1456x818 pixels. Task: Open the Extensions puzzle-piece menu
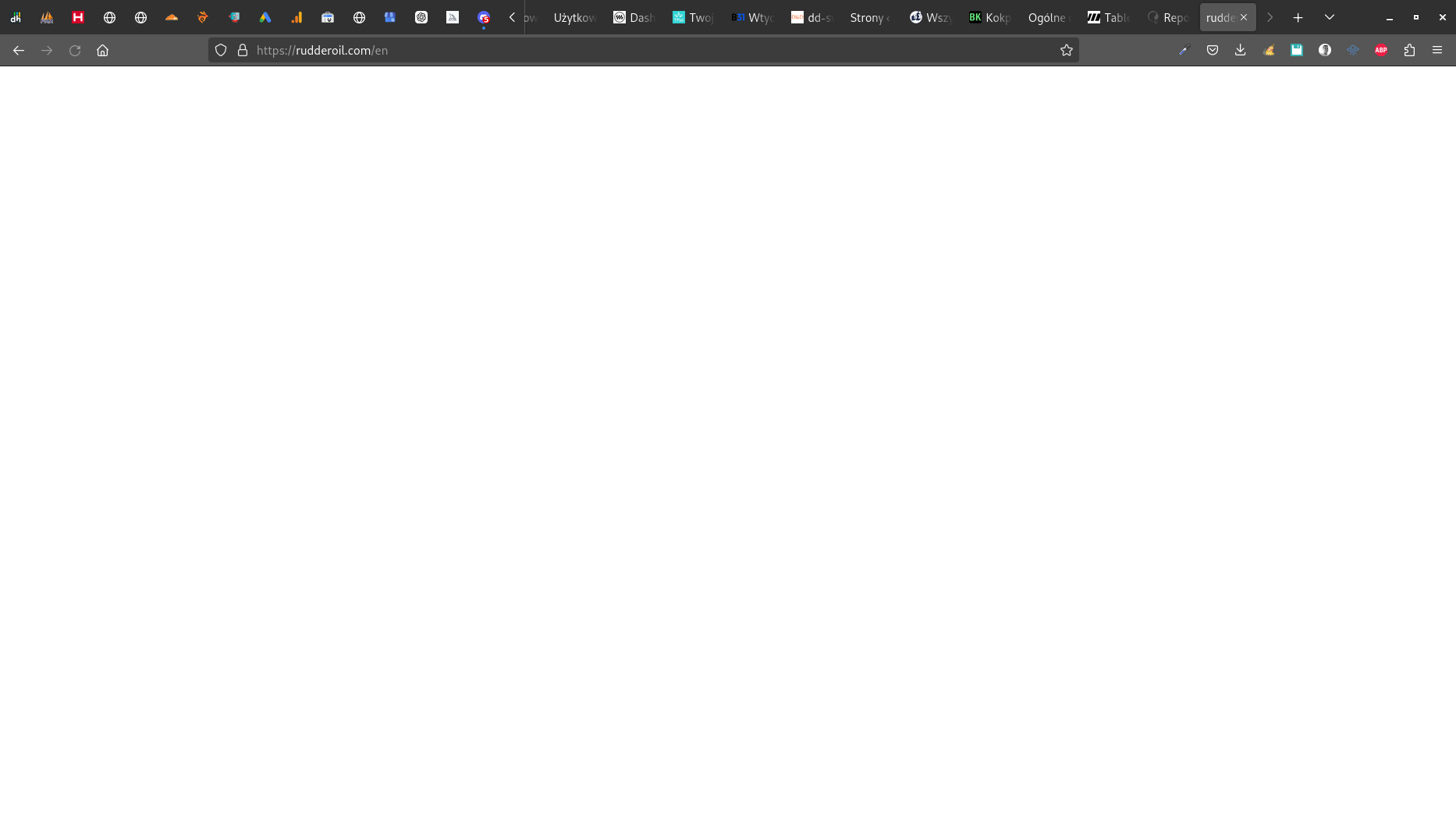[x=1409, y=50]
